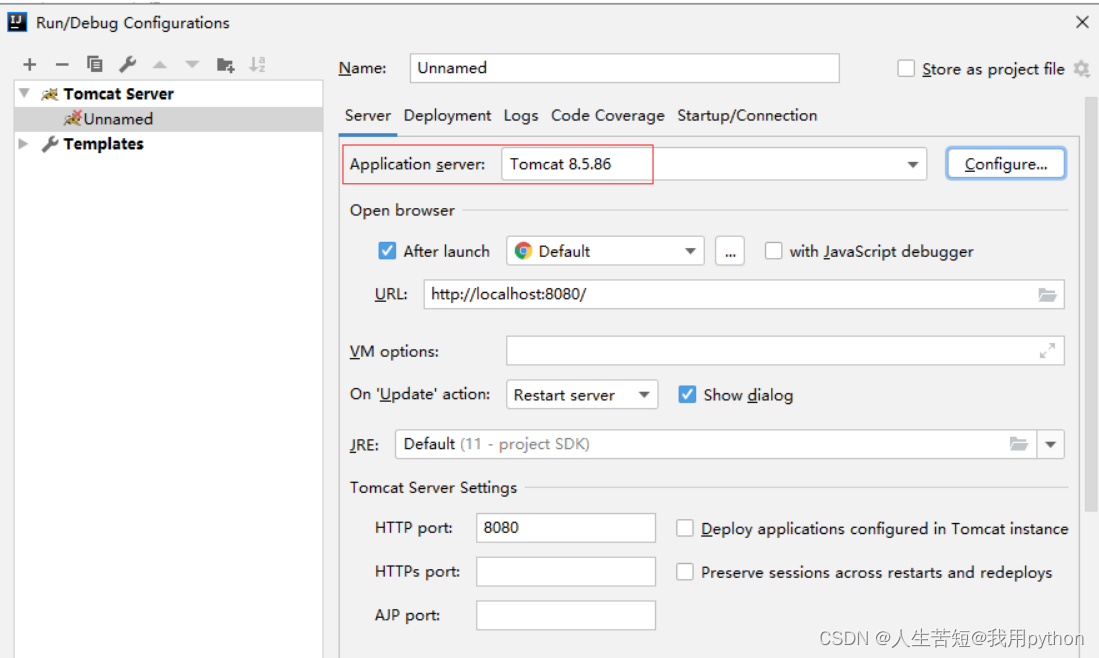The image size is (1099, 658).
Task: Open the Startup/Connection tab
Action: pos(747,116)
